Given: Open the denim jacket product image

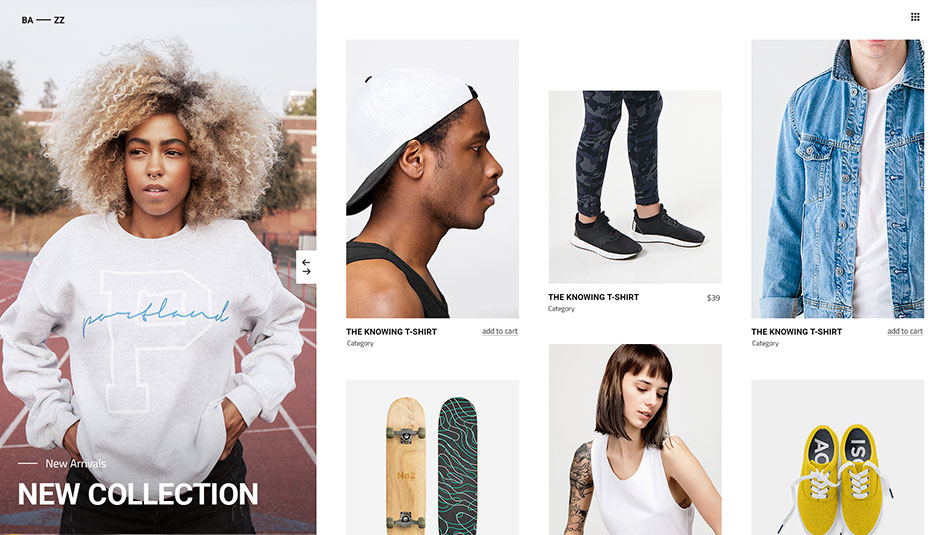Looking at the screenshot, I should tap(838, 179).
